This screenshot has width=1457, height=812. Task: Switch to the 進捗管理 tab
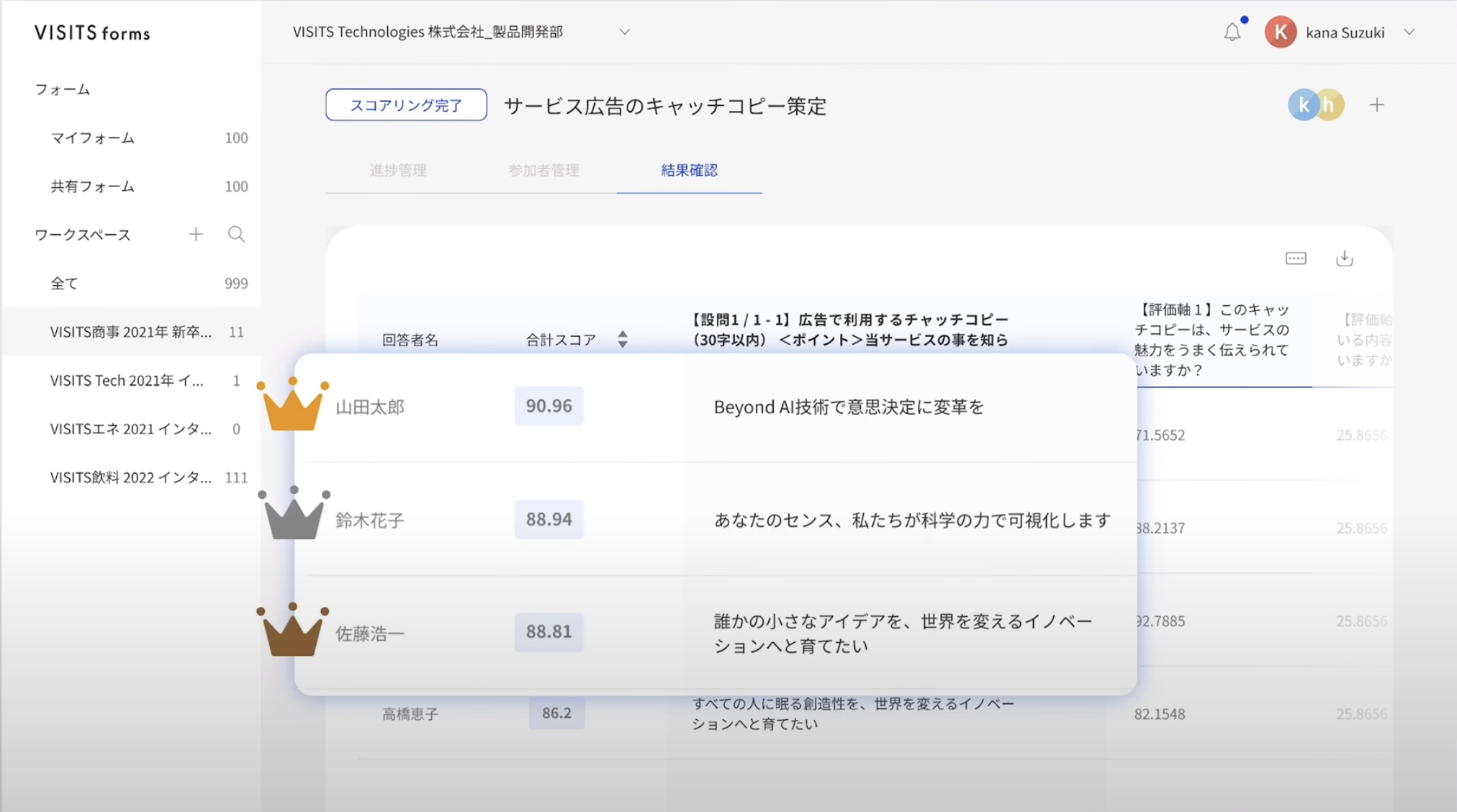pos(398,171)
